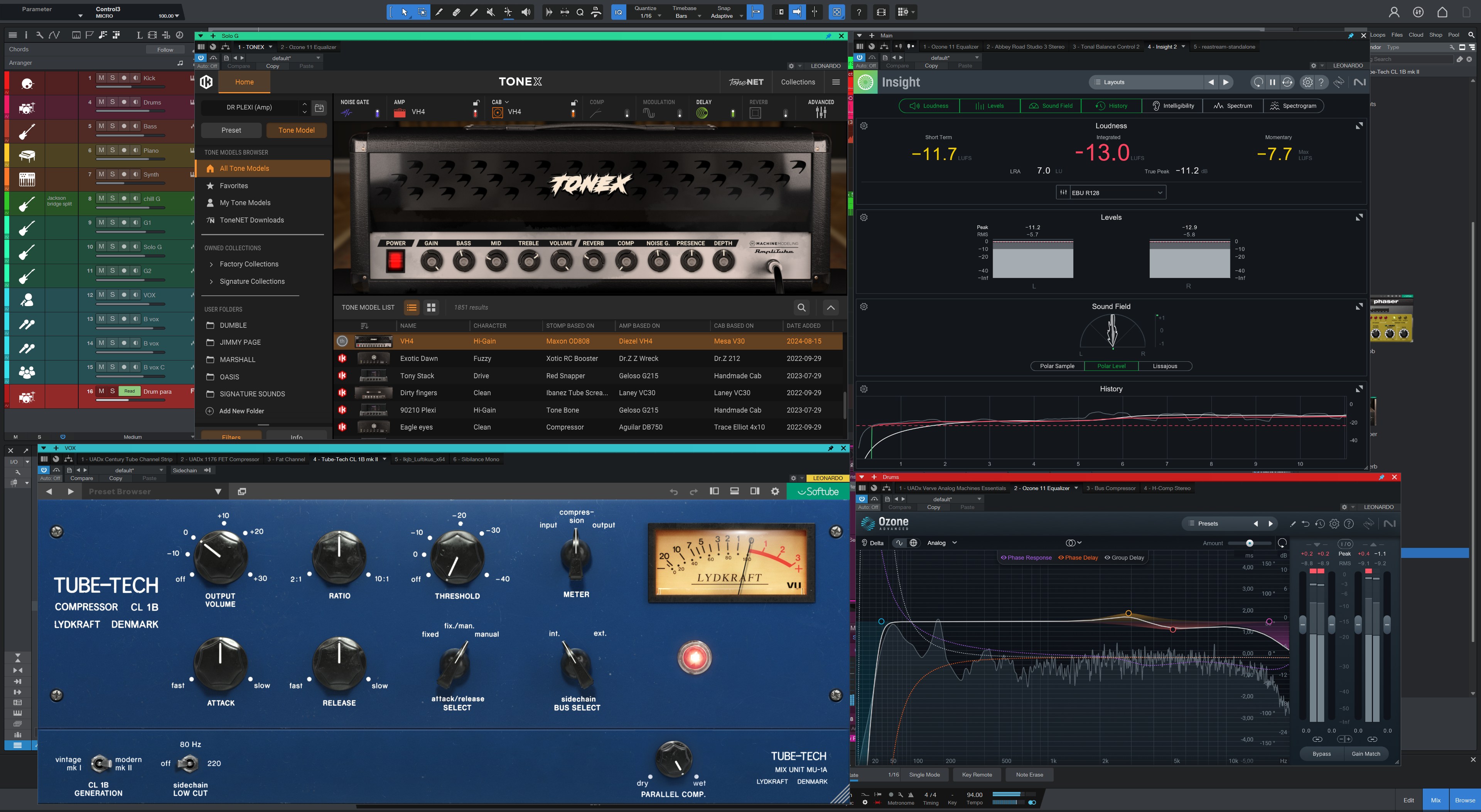Image resolution: width=1481 pixels, height=812 pixels.
Task: Click the Gain Match button
Action: click(1365, 753)
